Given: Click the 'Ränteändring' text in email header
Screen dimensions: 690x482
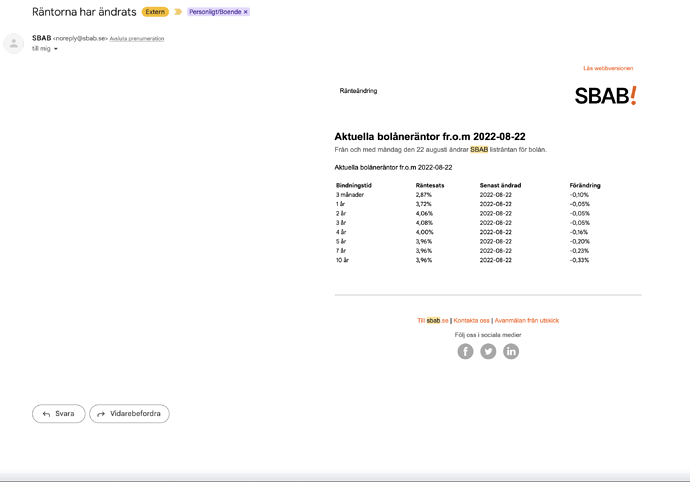Looking at the screenshot, I should click(x=358, y=91).
